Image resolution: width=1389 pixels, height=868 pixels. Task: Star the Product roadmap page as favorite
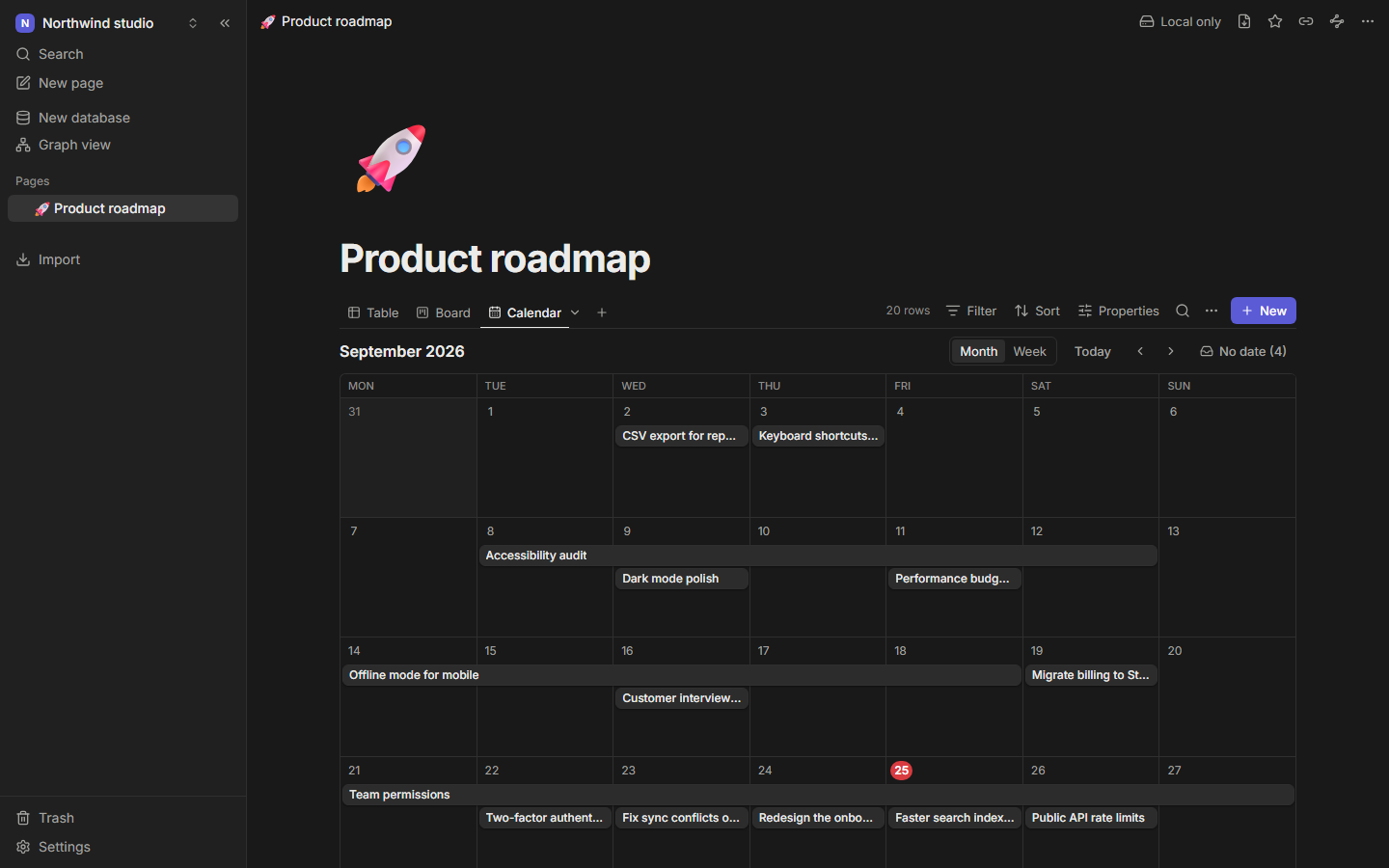pos(1275,21)
